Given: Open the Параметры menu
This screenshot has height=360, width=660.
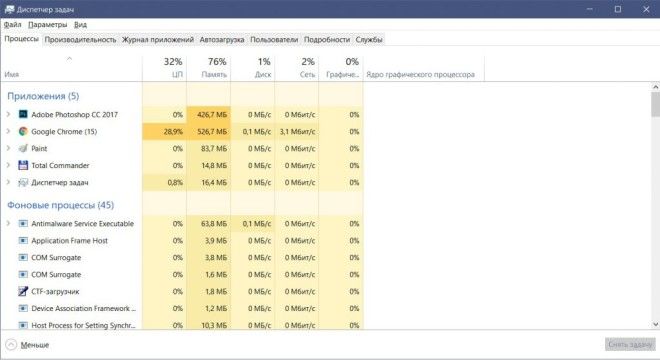Looking at the screenshot, I should 48,25.
